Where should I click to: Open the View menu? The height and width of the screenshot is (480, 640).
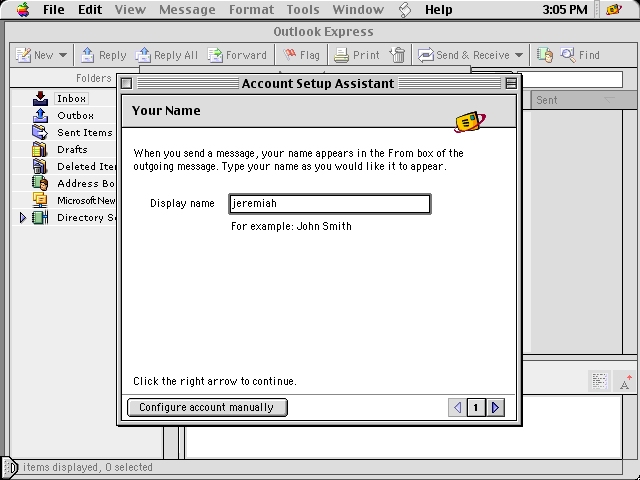[130, 9]
